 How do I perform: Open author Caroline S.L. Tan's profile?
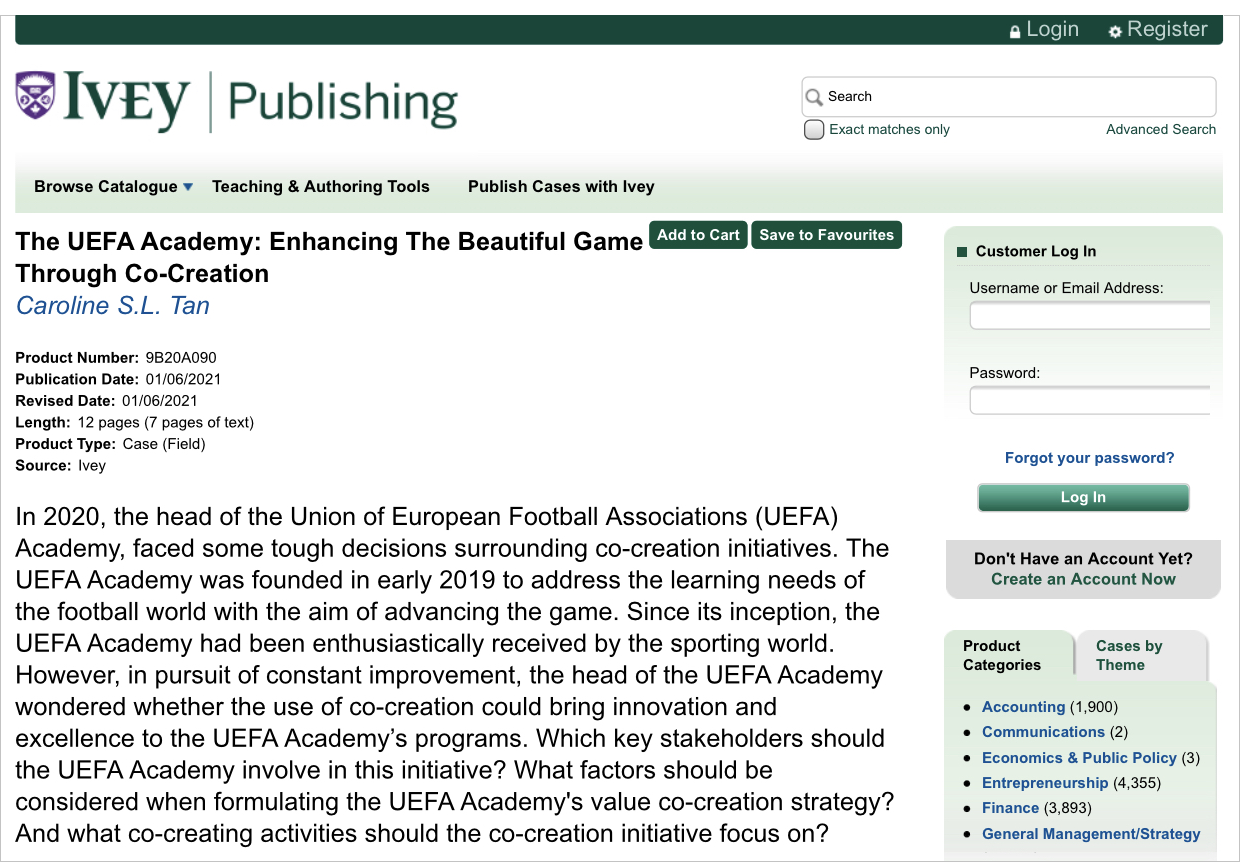[112, 305]
